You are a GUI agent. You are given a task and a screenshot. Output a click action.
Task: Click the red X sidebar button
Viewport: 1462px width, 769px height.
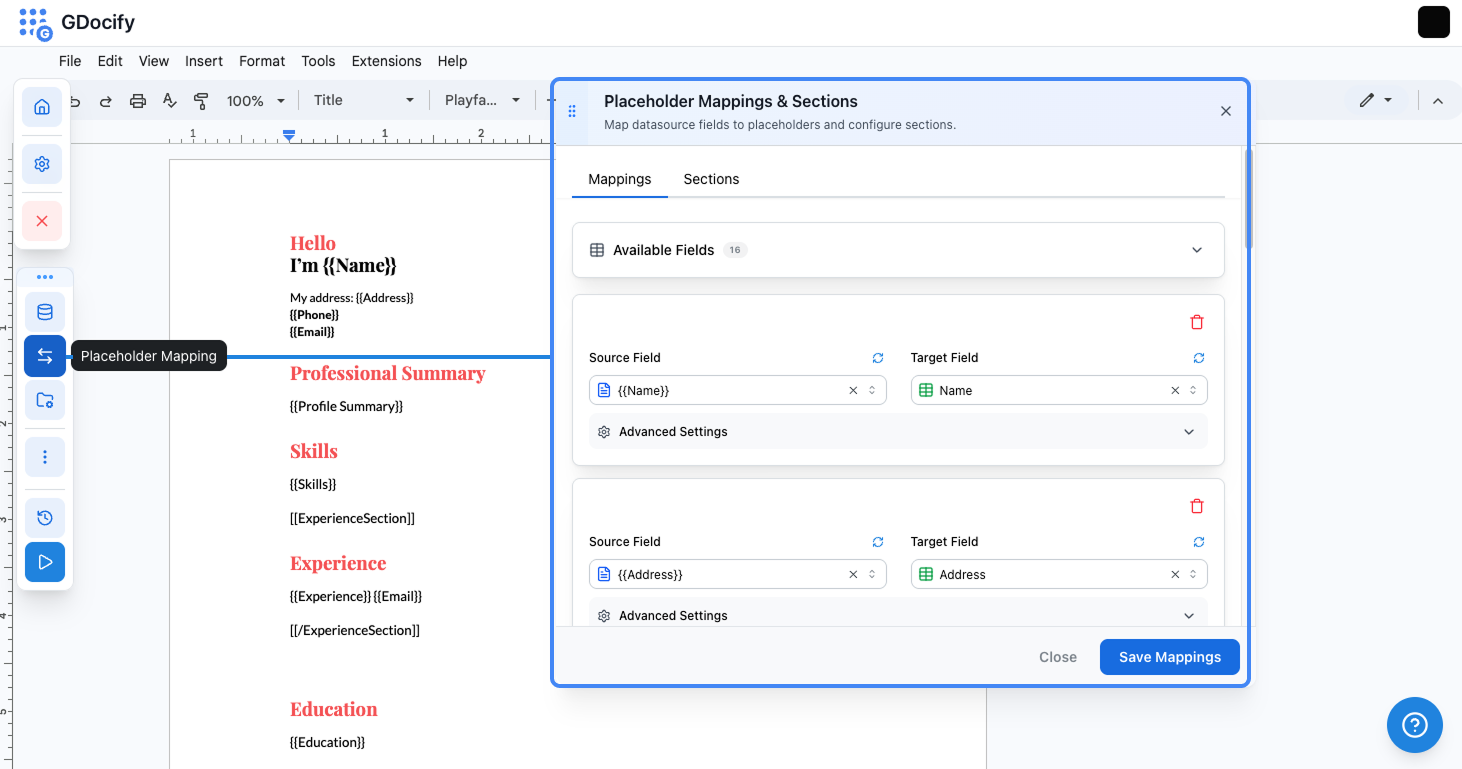click(42, 221)
